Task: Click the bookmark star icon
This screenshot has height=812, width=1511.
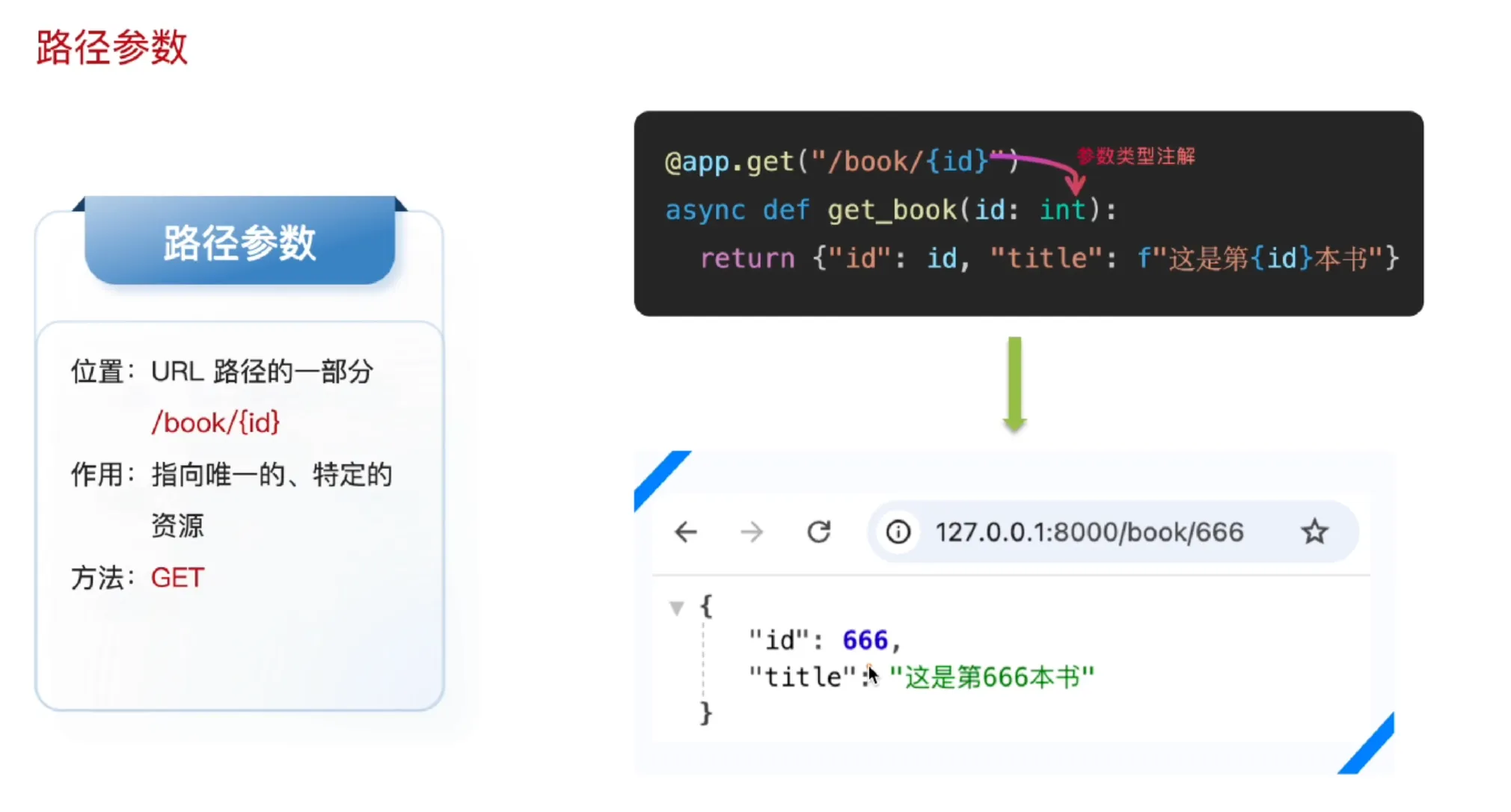Action: tap(1314, 532)
